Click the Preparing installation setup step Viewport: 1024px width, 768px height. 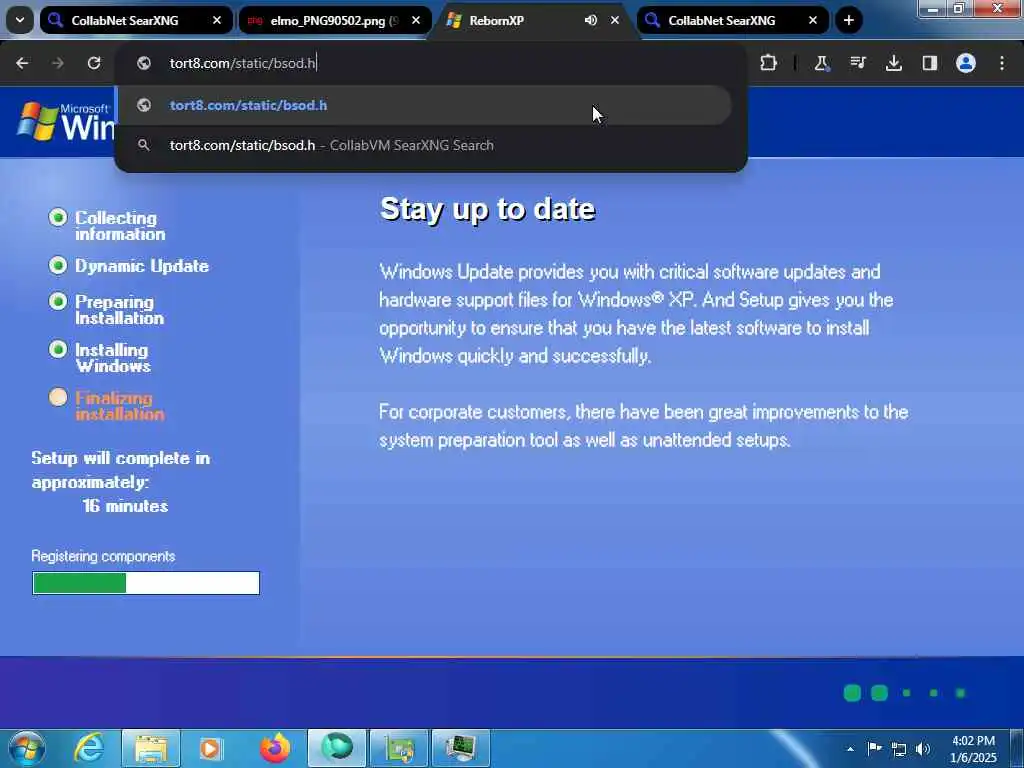(x=106, y=310)
